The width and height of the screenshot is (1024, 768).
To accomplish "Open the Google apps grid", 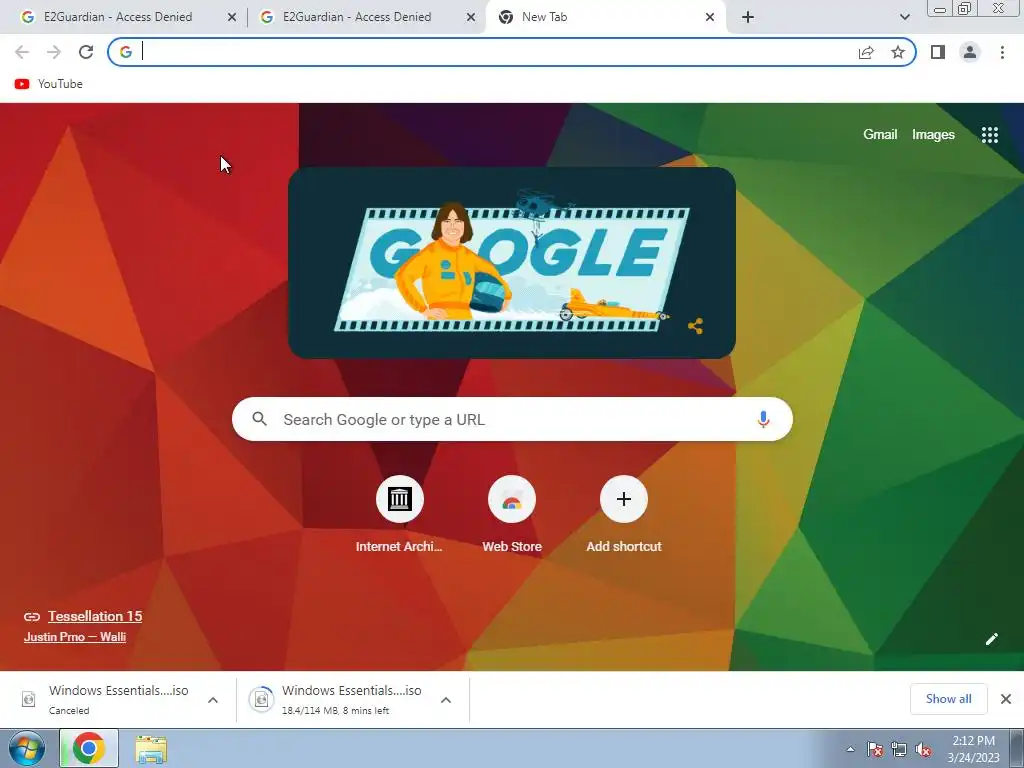I will pyautogui.click(x=990, y=135).
